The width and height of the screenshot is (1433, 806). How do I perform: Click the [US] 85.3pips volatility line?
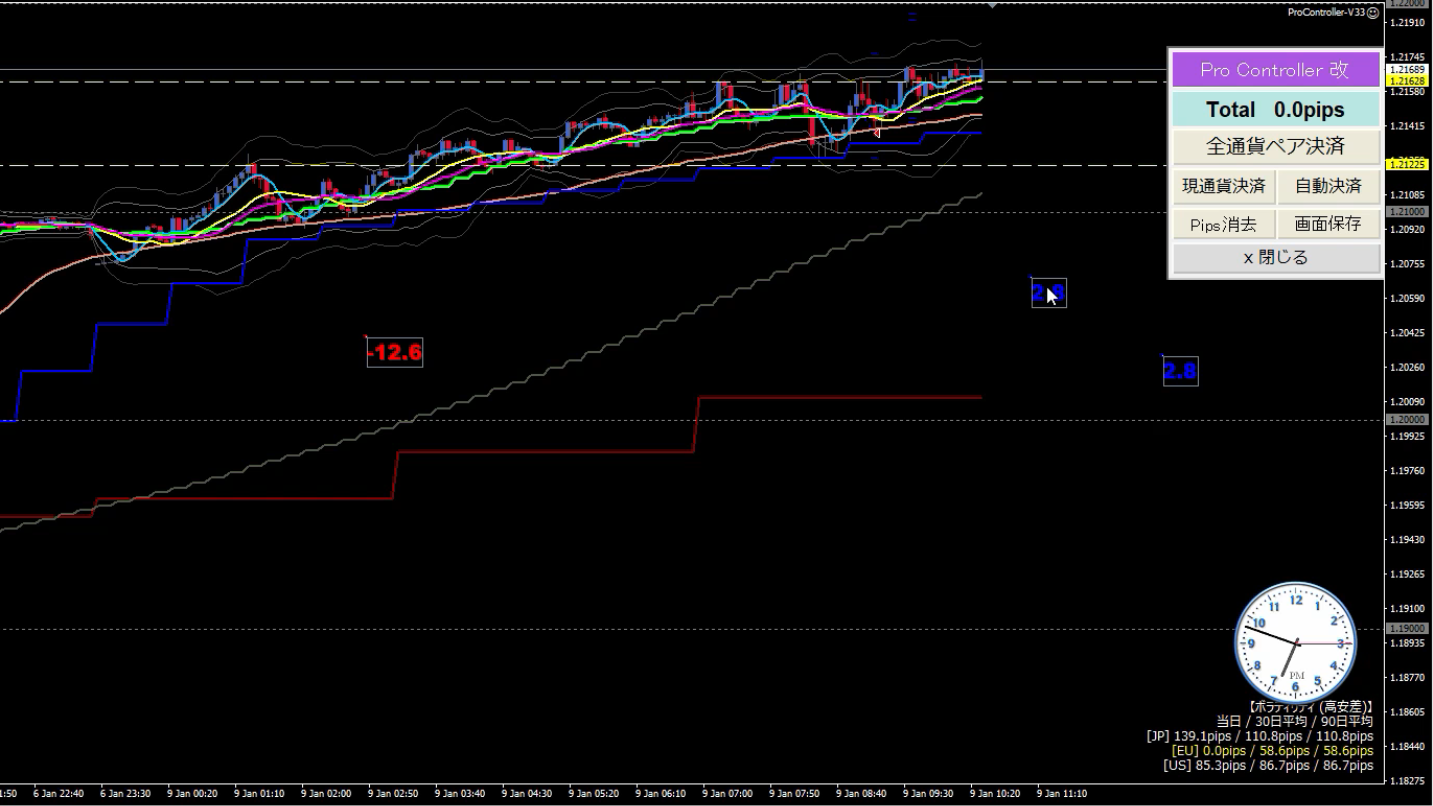[1268, 765]
